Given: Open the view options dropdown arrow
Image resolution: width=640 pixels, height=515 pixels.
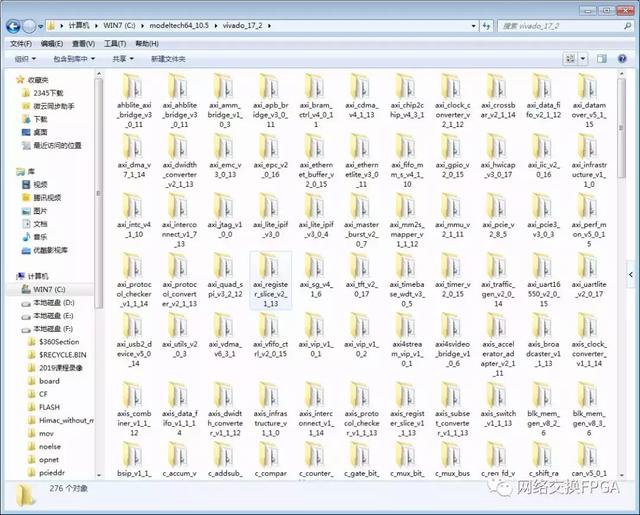Looking at the screenshot, I should pos(583,59).
